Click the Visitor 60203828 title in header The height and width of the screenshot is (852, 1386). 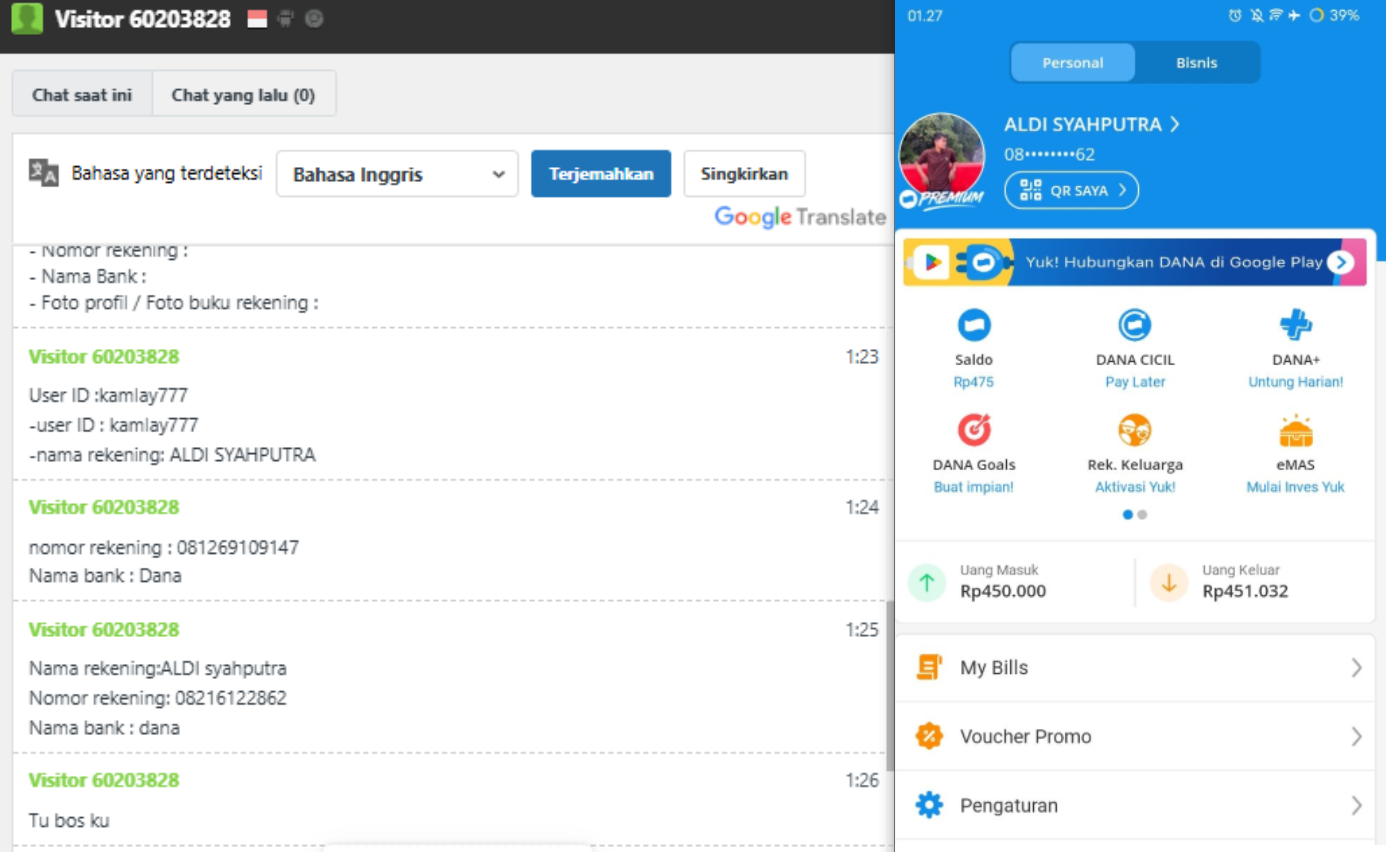coord(143,19)
